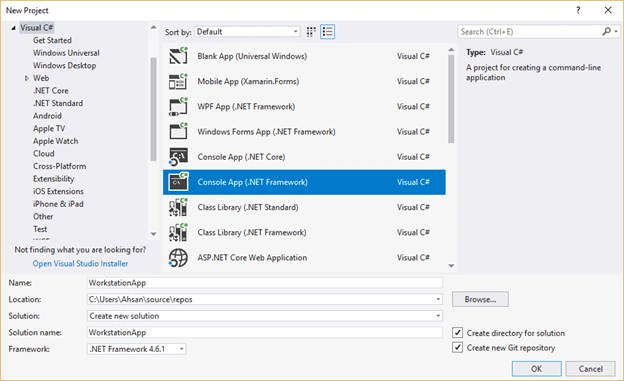Select Cloud category
624x381 pixels.
[x=44, y=154]
